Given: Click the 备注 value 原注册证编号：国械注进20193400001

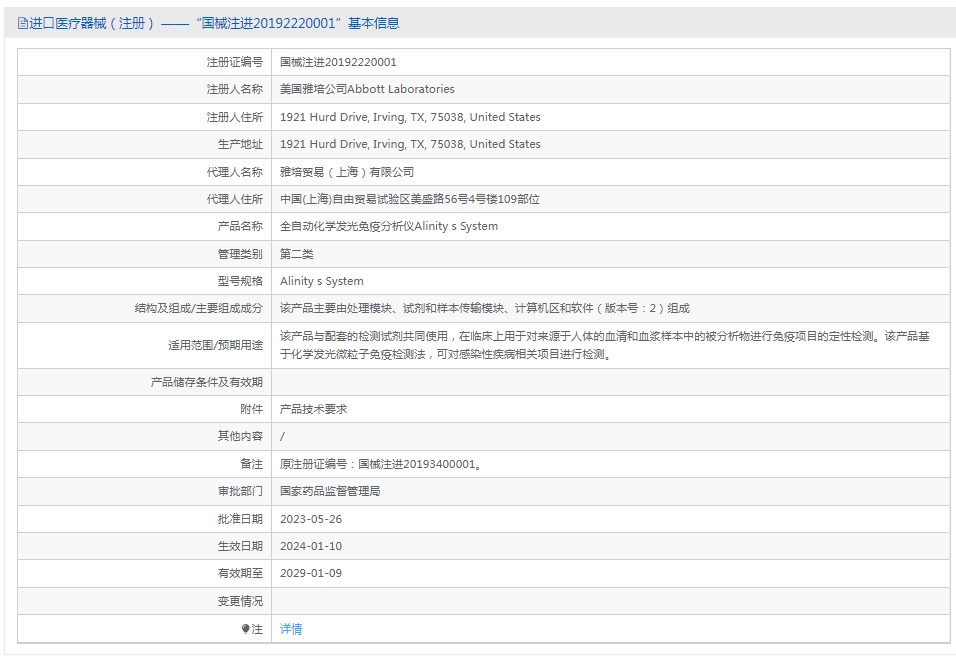Looking at the screenshot, I should pos(381,464).
